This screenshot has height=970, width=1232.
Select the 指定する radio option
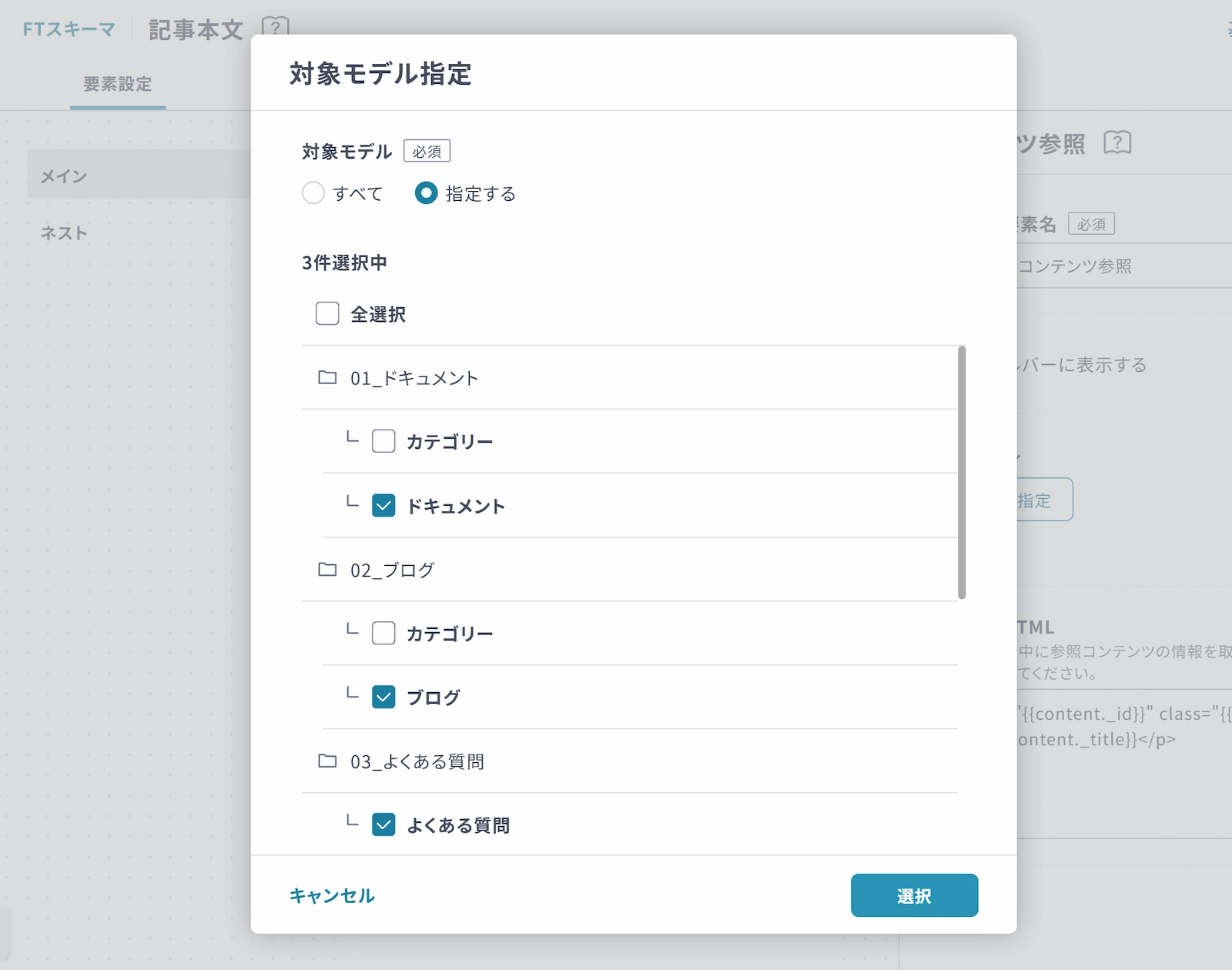[x=426, y=193]
